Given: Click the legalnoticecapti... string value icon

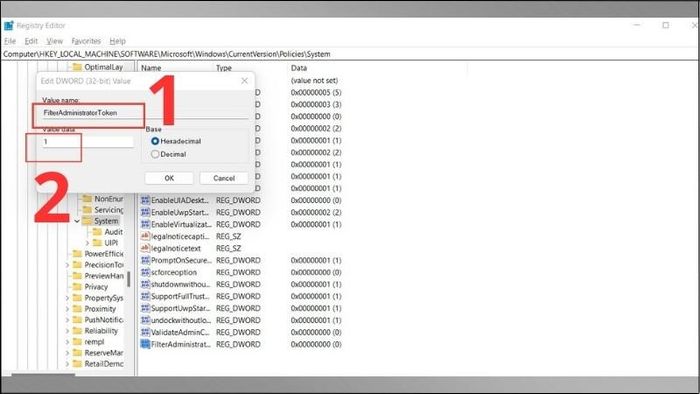Looking at the screenshot, I should coord(145,236).
